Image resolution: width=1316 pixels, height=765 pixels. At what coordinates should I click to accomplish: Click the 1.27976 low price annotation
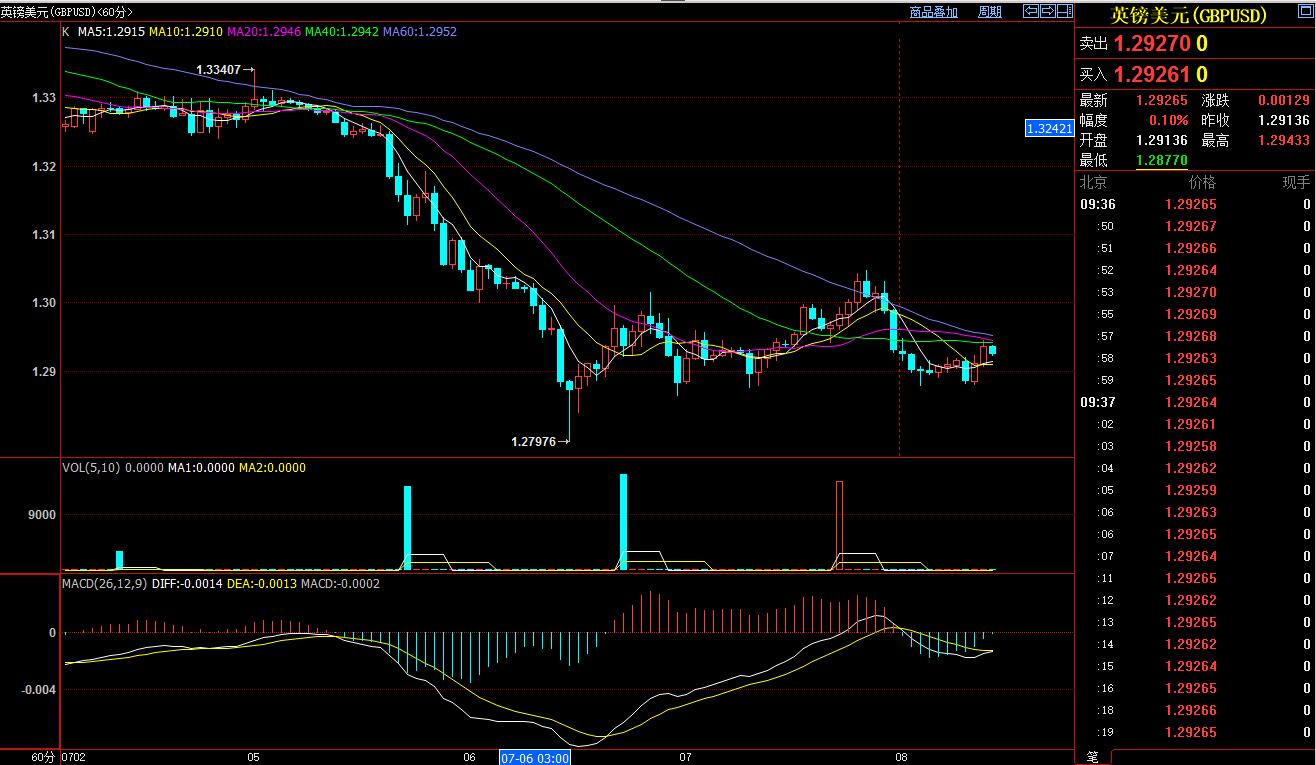pyautogui.click(x=535, y=441)
